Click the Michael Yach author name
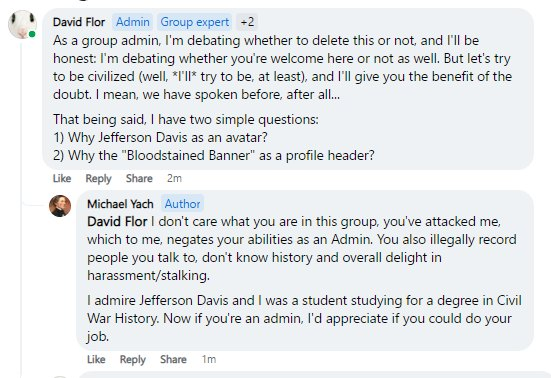551x378 pixels. point(120,204)
